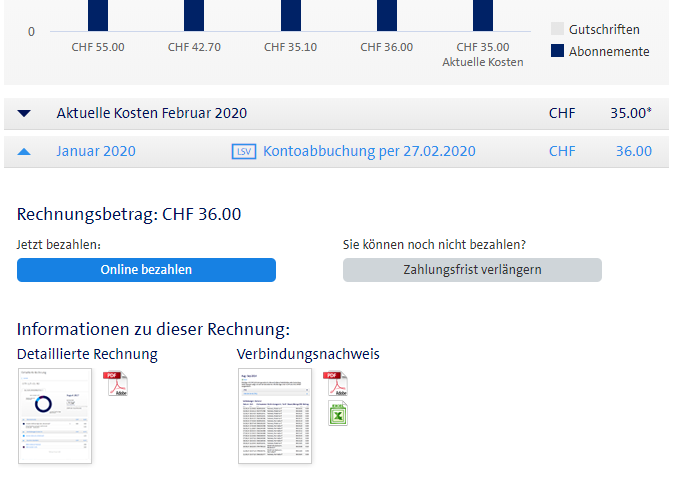Open Detaillierte Rechnung preview thumbnail
Image resolution: width=674 pixels, height=479 pixels.
coord(55,416)
